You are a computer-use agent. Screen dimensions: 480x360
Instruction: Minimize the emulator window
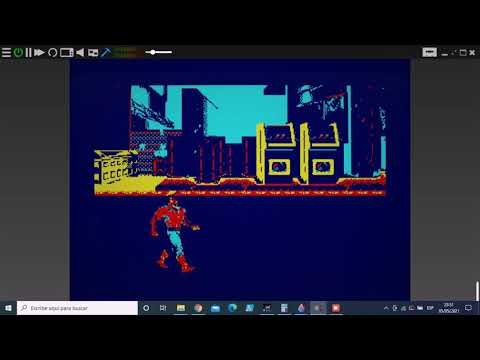[444, 53]
